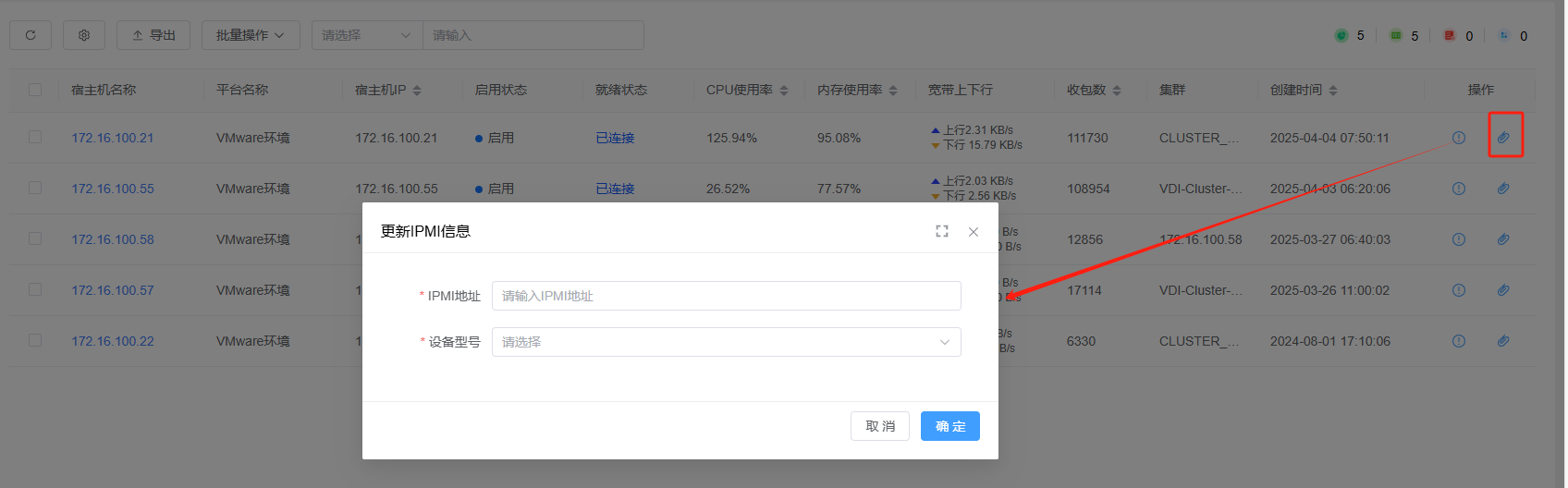The image size is (1568, 488).
Task: Check the row checkbox for 172.16.100.55
Action: click(x=35, y=188)
